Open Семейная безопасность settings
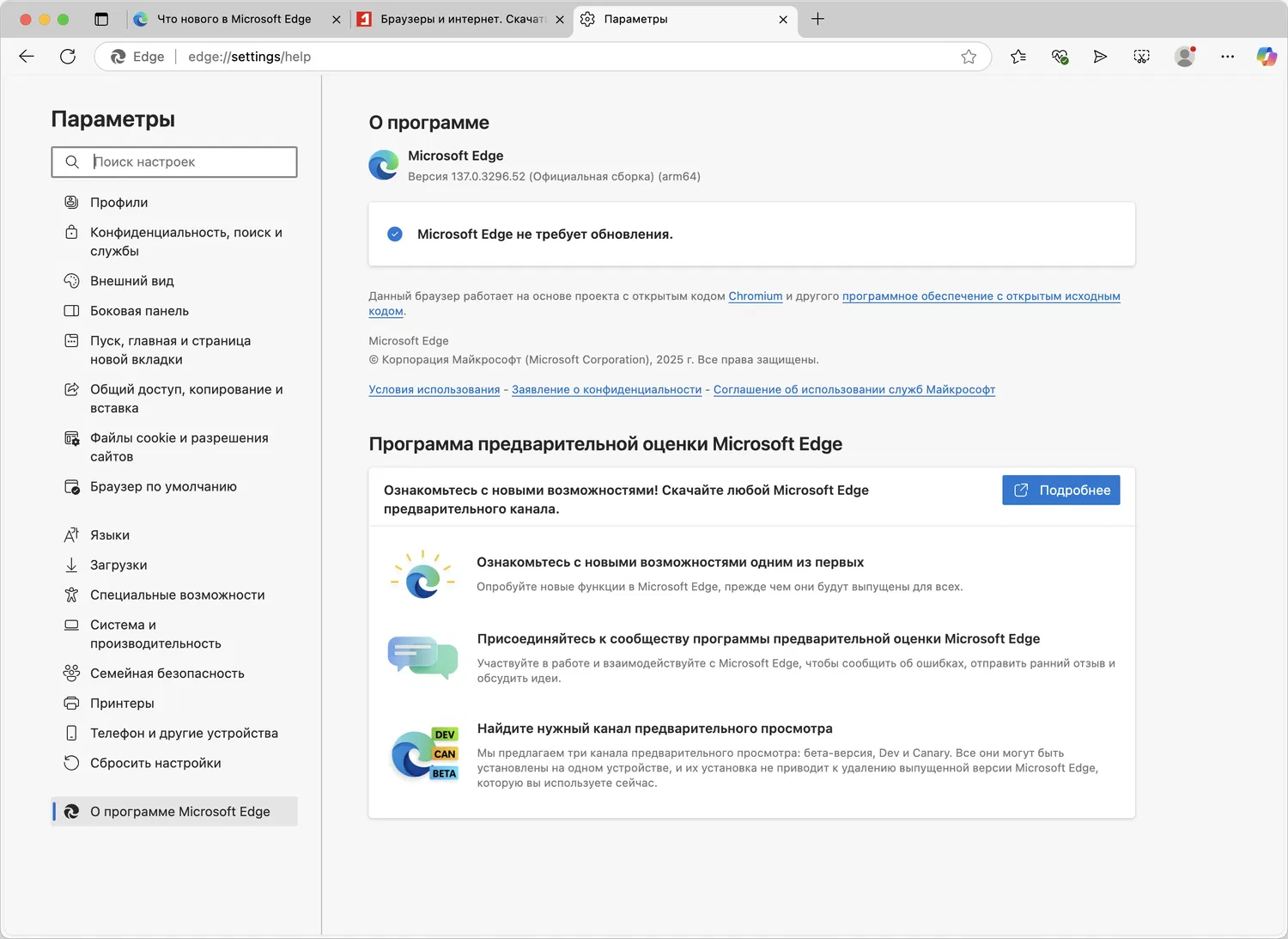Image resolution: width=1288 pixels, height=939 pixels. click(x=174, y=674)
